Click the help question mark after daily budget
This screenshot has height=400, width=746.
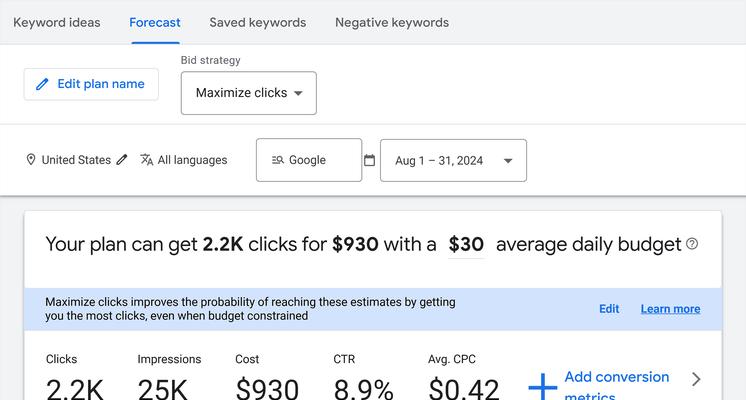[692, 244]
